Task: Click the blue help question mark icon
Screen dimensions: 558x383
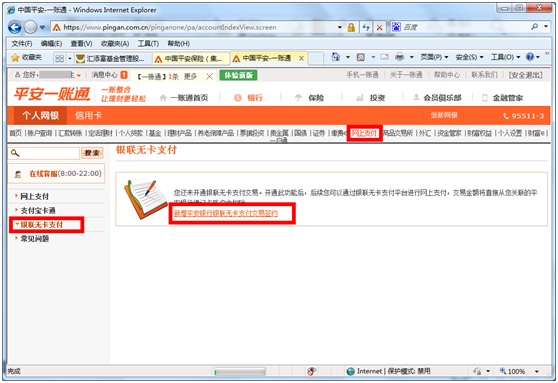Action: coord(530,57)
